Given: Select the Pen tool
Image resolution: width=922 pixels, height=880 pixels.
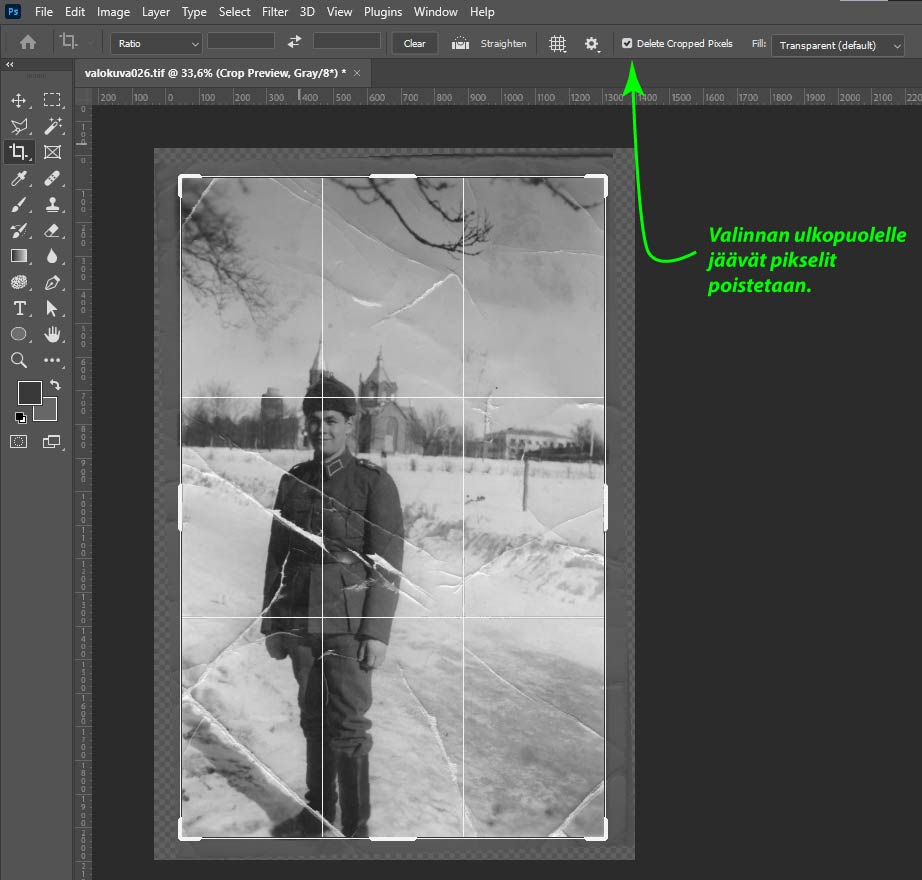Looking at the screenshot, I should (x=52, y=283).
